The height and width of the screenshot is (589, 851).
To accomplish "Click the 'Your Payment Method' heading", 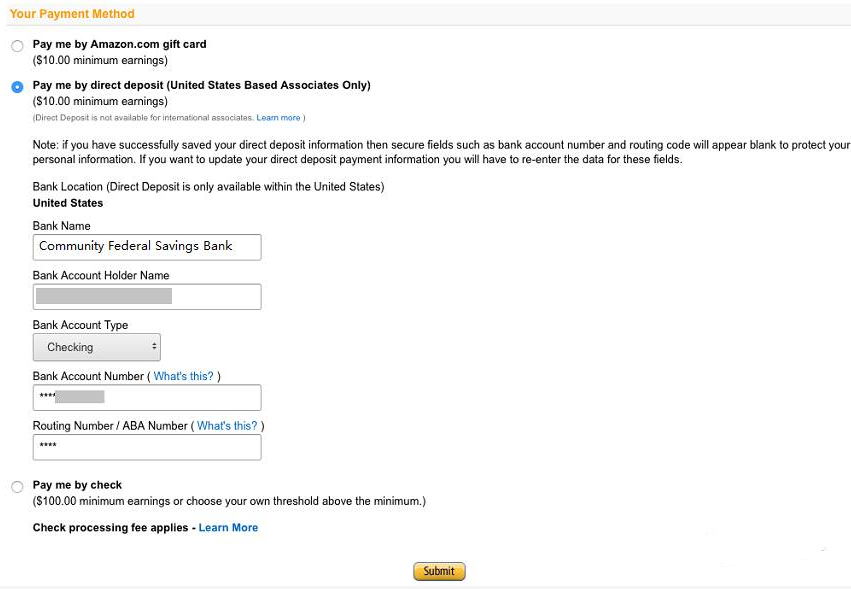I will (x=72, y=14).
